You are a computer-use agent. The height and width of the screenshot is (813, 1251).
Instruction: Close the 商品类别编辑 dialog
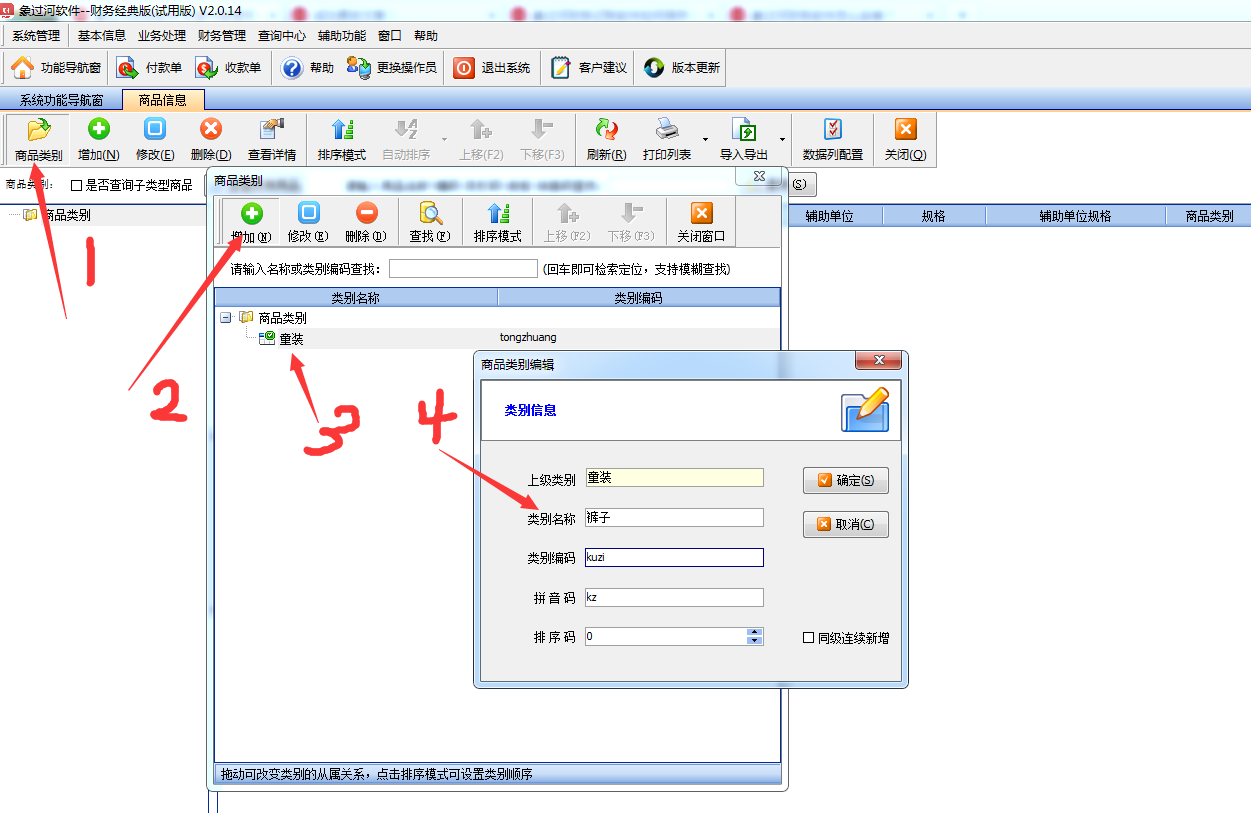point(880,361)
